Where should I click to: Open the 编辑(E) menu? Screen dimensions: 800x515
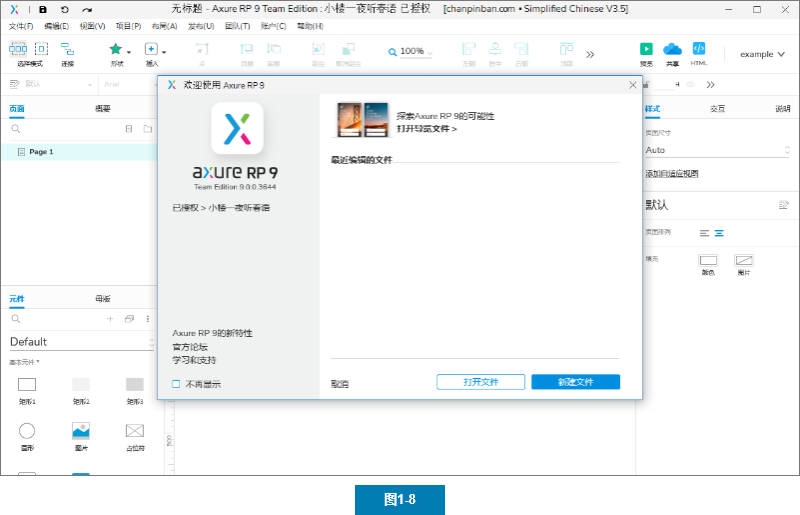coord(57,26)
